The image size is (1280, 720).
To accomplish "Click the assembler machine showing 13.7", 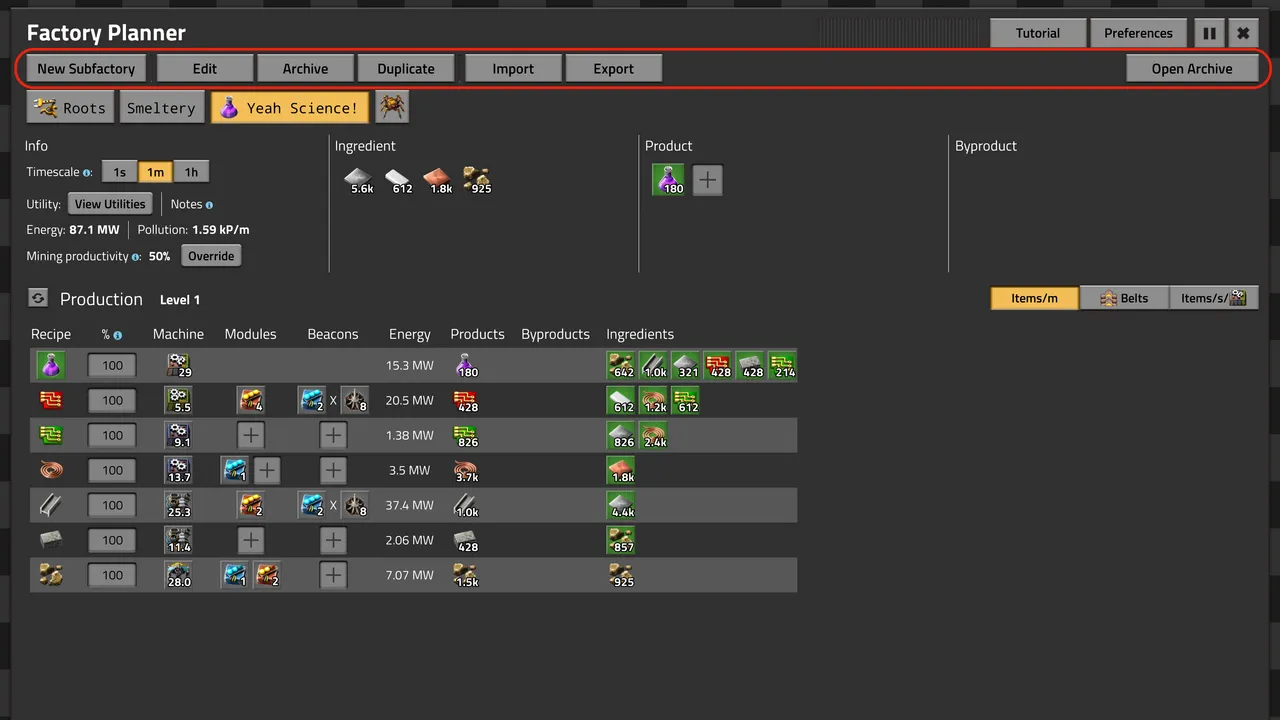I will (x=179, y=470).
